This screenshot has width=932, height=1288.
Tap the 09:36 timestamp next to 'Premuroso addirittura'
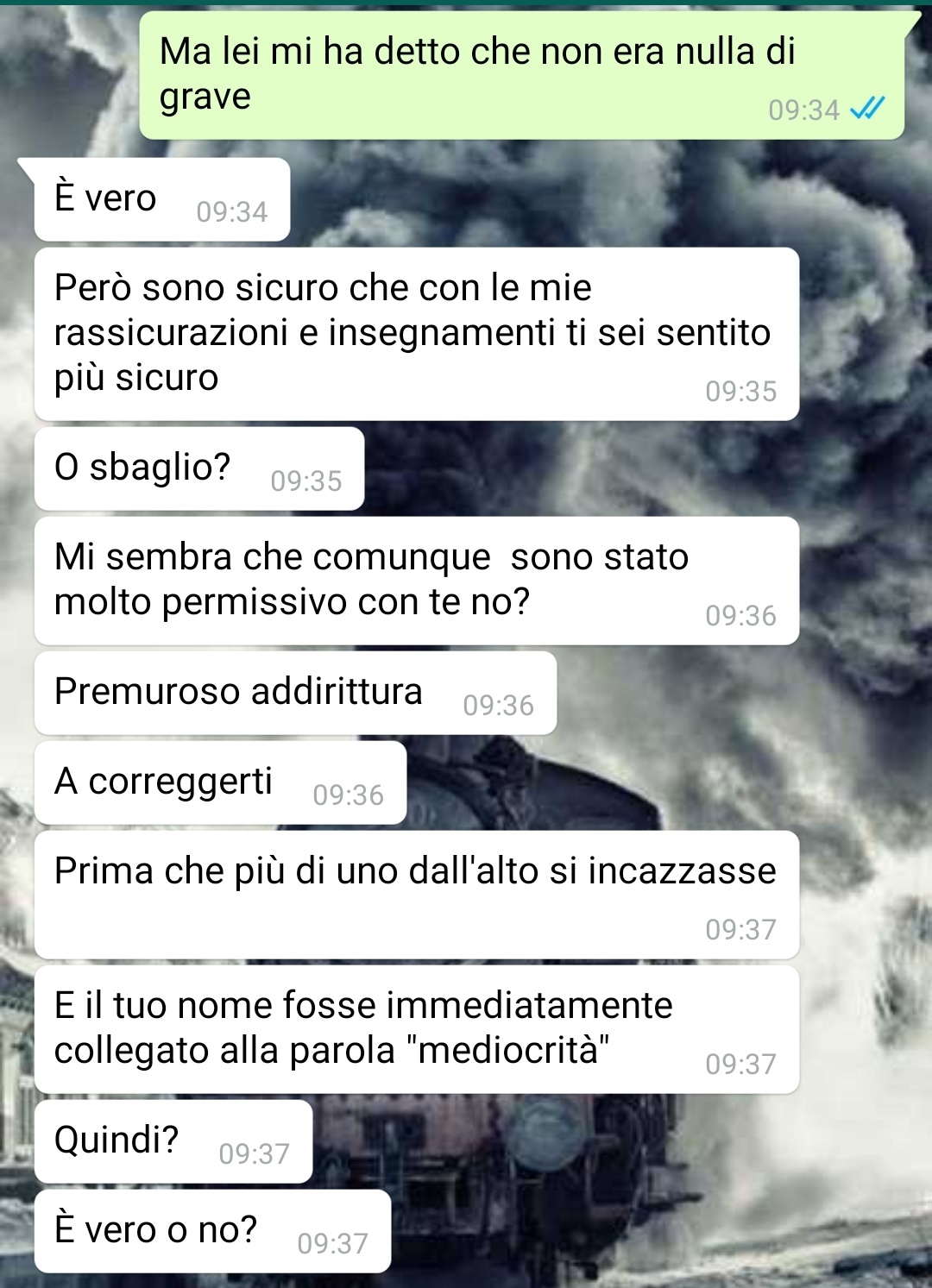click(x=499, y=705)
